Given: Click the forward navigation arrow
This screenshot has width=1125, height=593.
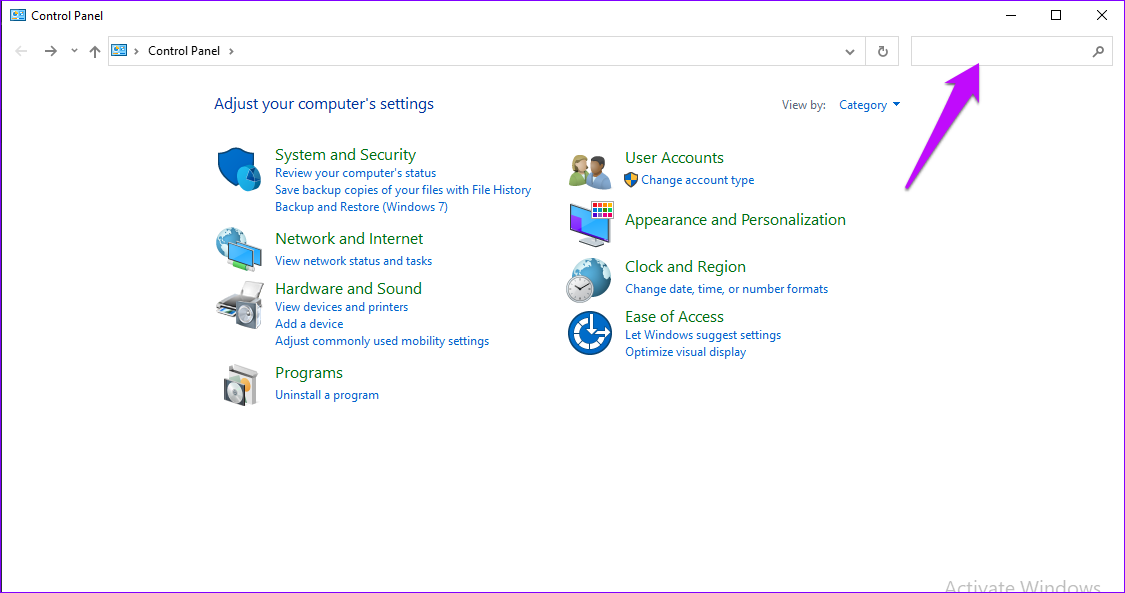Looking at the screenshot, I should click(50, 51).
